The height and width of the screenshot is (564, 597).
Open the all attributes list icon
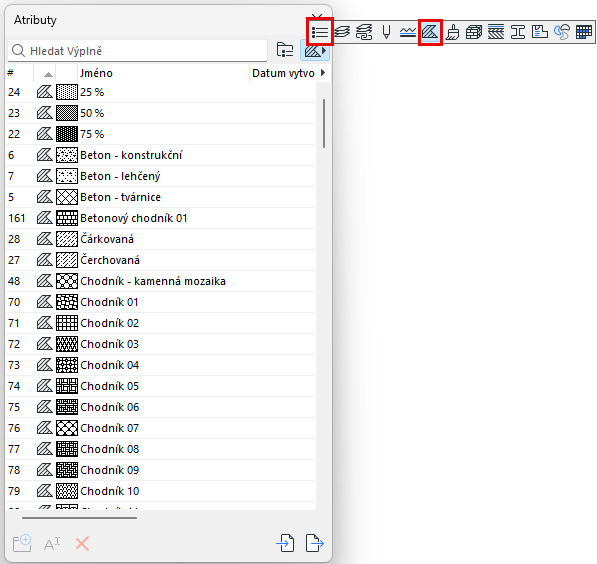319,32
